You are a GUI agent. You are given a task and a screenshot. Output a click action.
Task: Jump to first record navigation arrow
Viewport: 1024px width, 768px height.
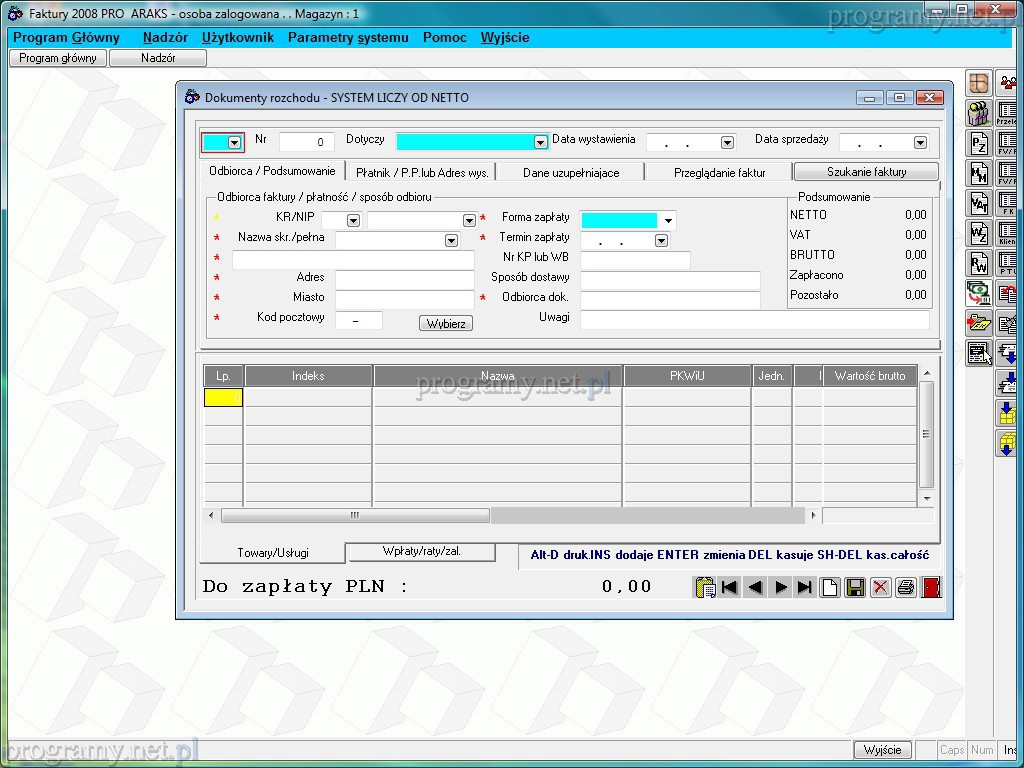point(730,587)
